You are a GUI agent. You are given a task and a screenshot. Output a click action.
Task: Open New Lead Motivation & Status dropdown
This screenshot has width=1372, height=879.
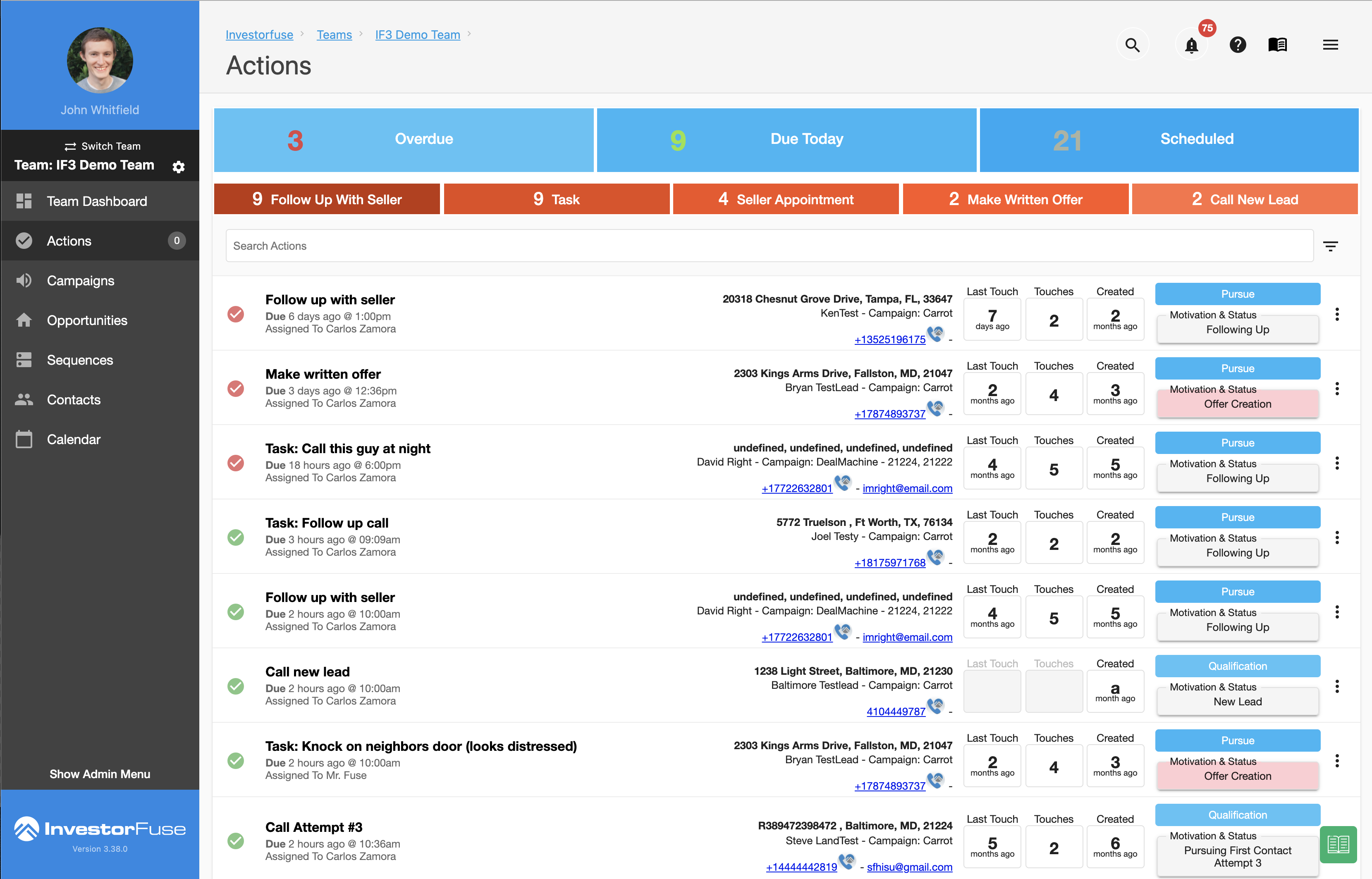pos(1237,702)
